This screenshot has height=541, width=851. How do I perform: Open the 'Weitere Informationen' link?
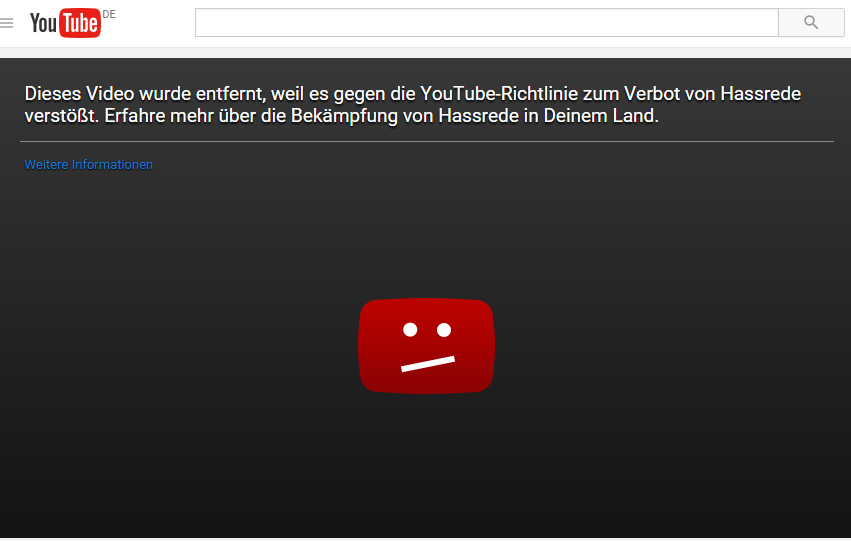click(88, 164)
